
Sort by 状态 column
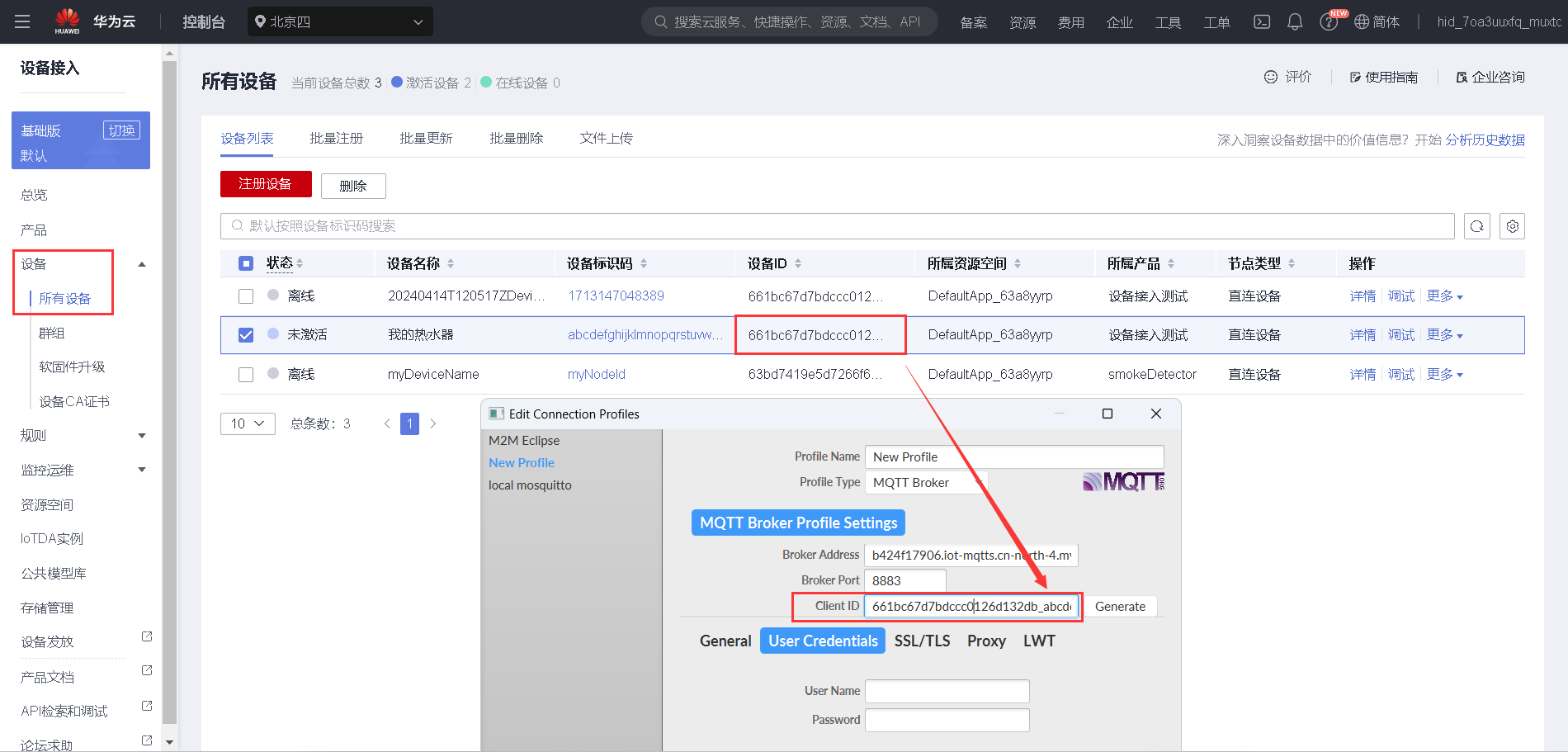pos(300,263)
